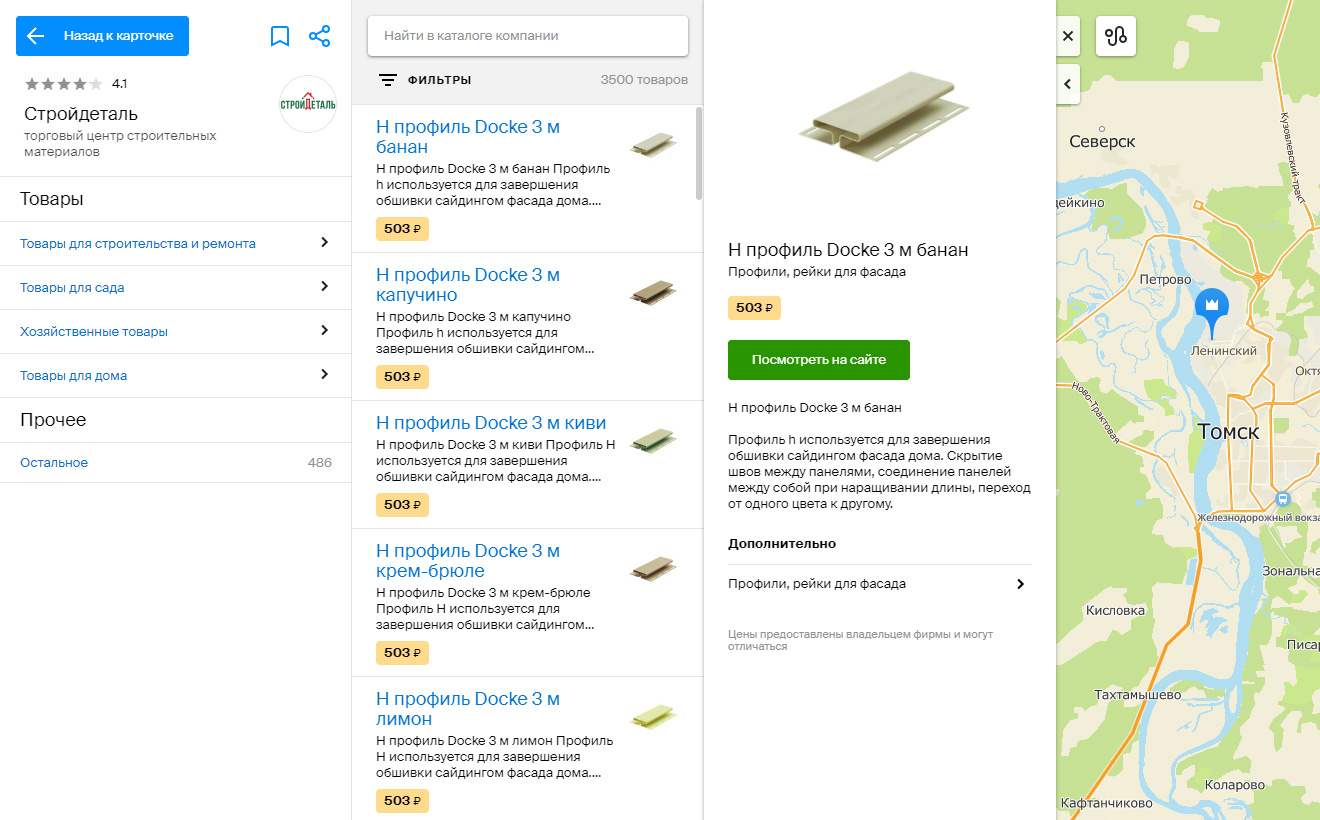
Task: Close the panel with the X icon
Action: (1068, 36)
